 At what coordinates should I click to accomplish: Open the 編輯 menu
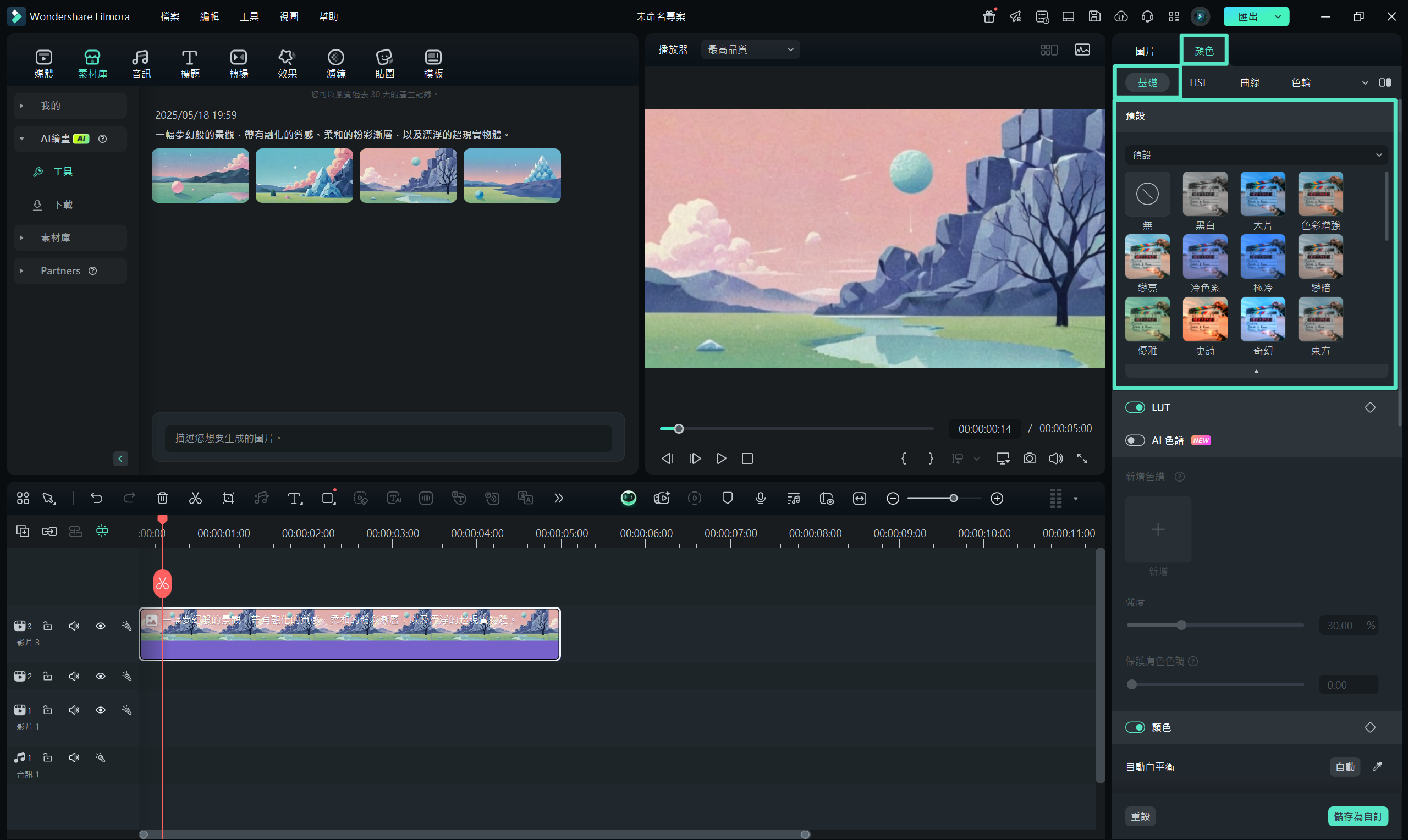click(210, 16)
